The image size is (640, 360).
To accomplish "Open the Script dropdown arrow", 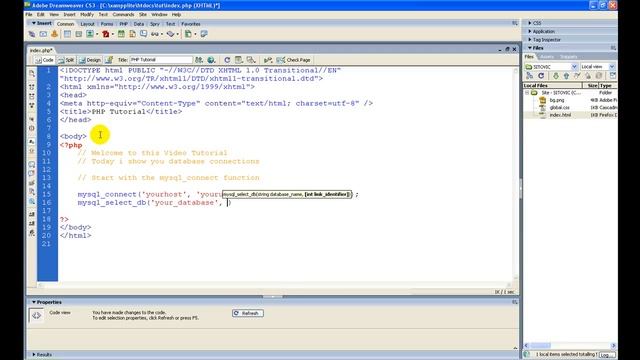I will pos(178,34).
